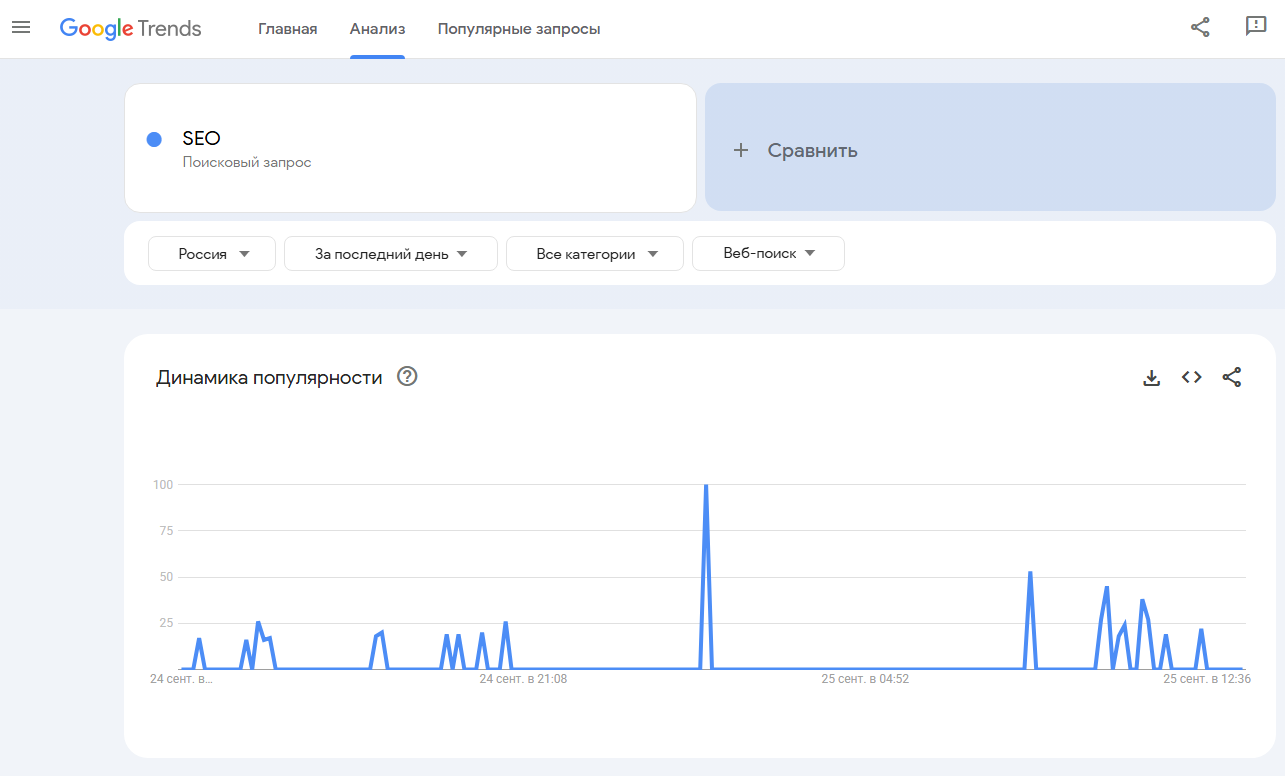Click the Google Trends logo

pos(130,29)
